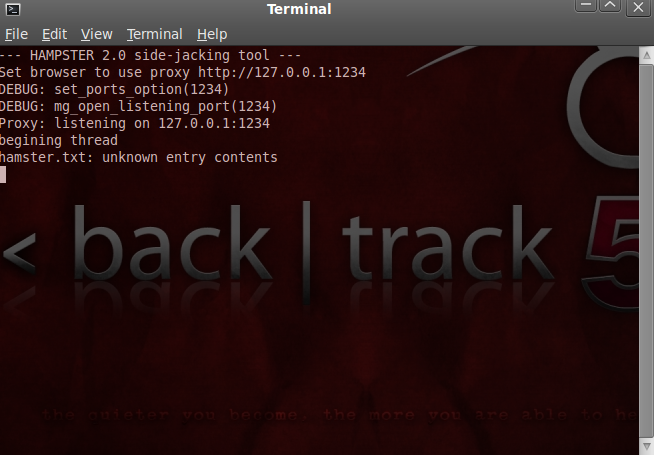Open the File menu
Screen dimensions: 654x455
click(x=16, y=34)
